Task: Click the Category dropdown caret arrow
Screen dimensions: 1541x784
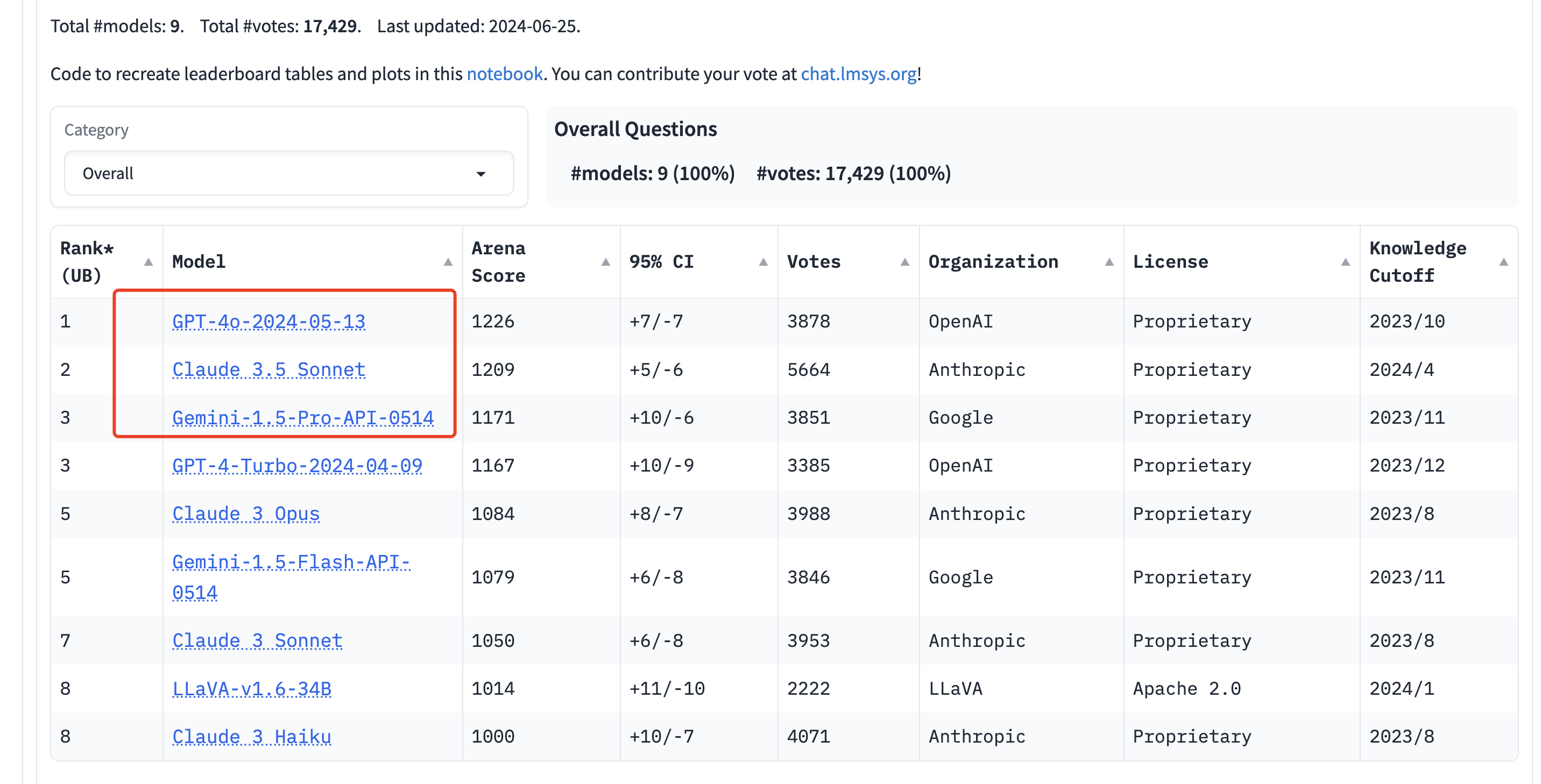Action: [481, 174]
